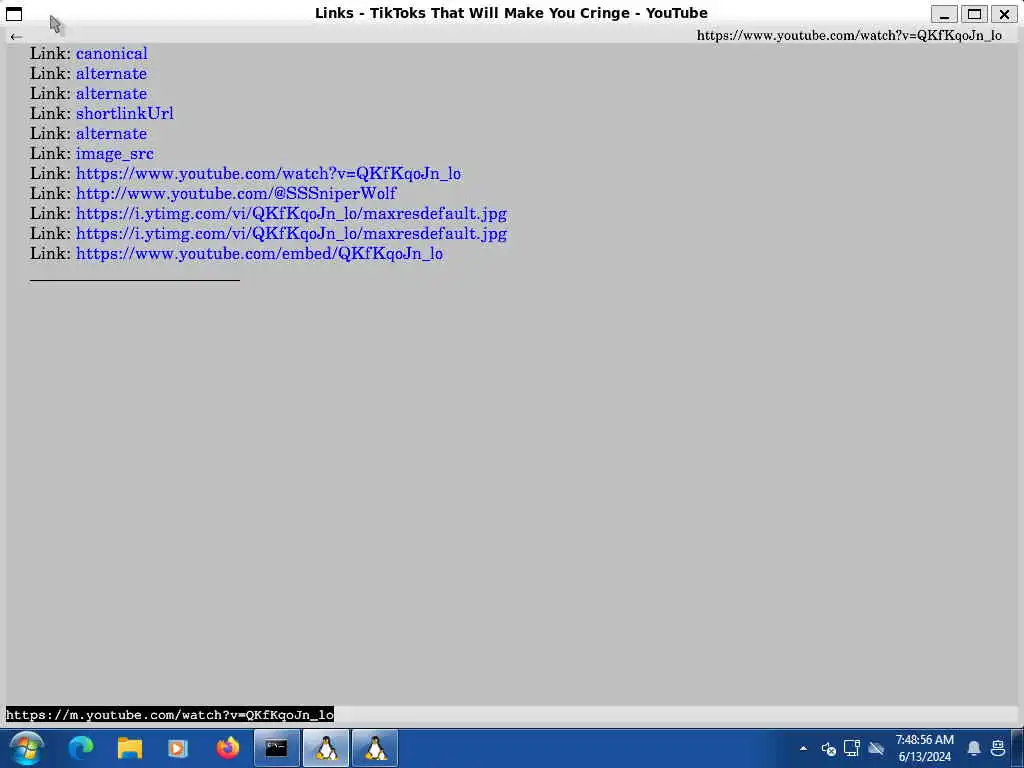Screen dimensions: 1024x768
Task: Open the network tray icon
Action: coord(852,748)
